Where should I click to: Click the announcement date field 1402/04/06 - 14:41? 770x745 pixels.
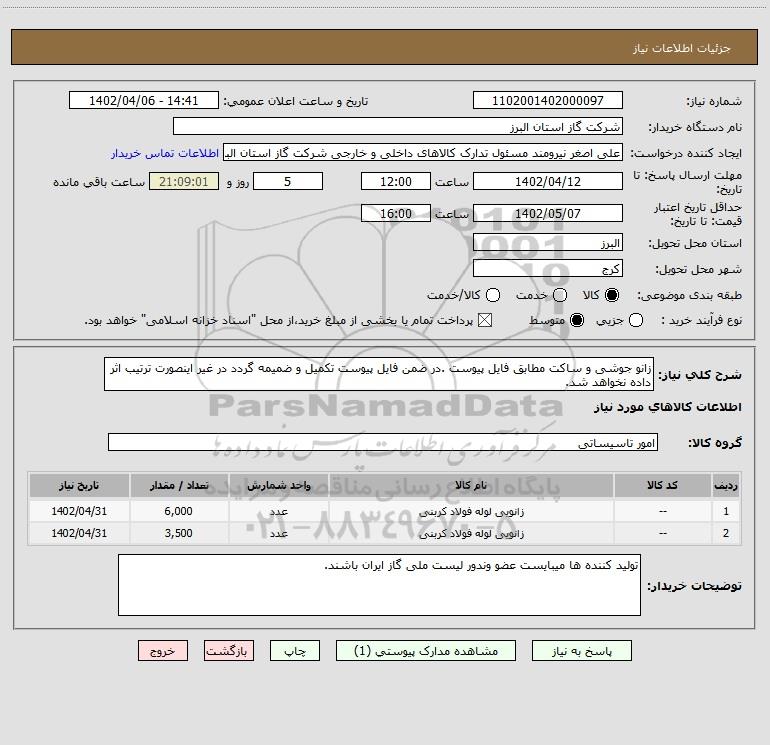coord(143,100)
